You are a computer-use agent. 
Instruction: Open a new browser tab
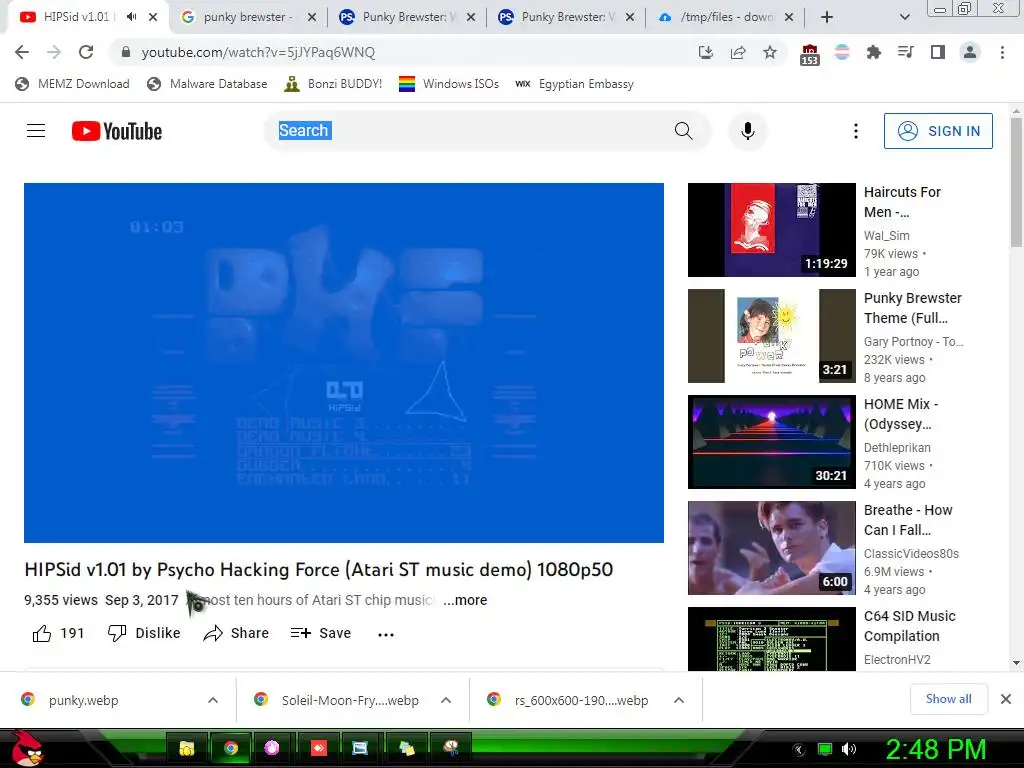coord(827,17)
